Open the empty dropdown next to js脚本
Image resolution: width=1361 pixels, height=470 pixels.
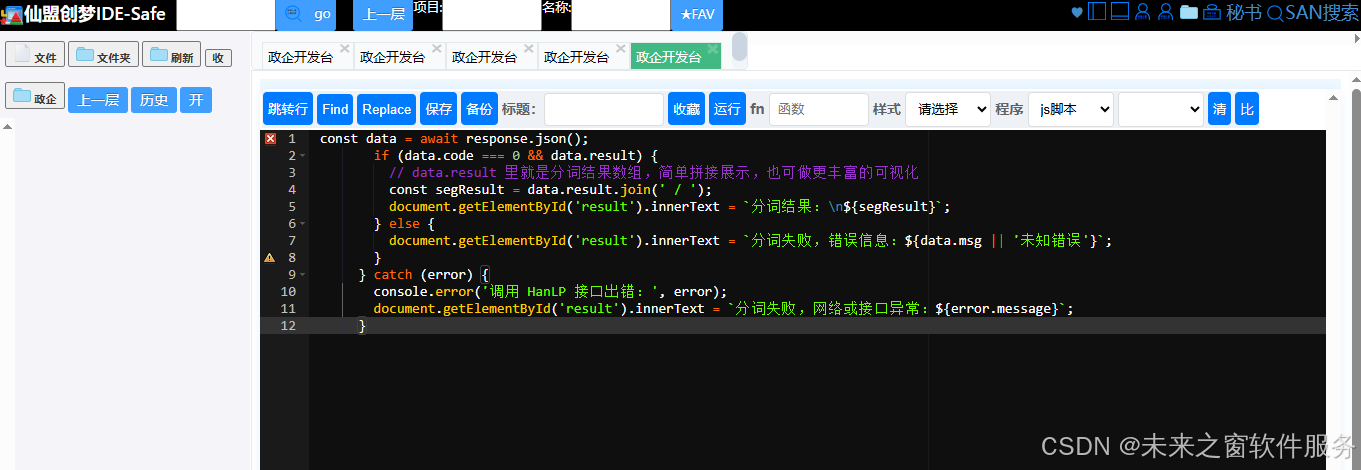(x=1161, y=109)
